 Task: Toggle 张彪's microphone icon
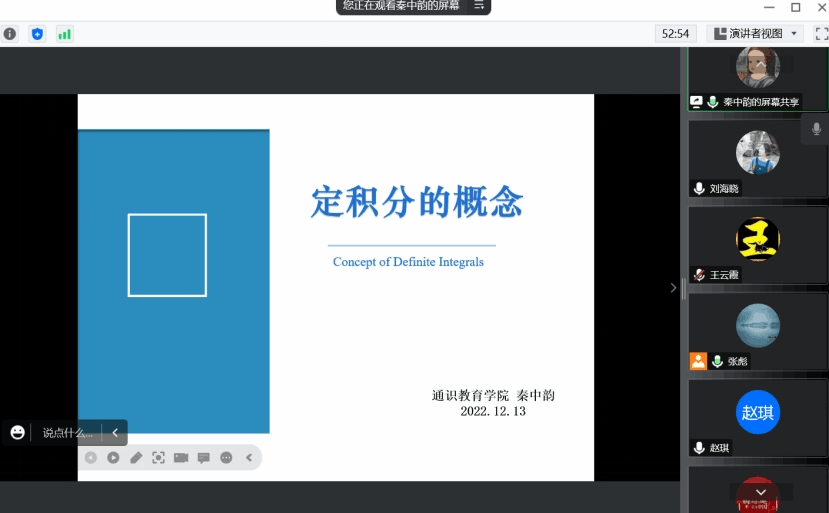click(717, 361)
